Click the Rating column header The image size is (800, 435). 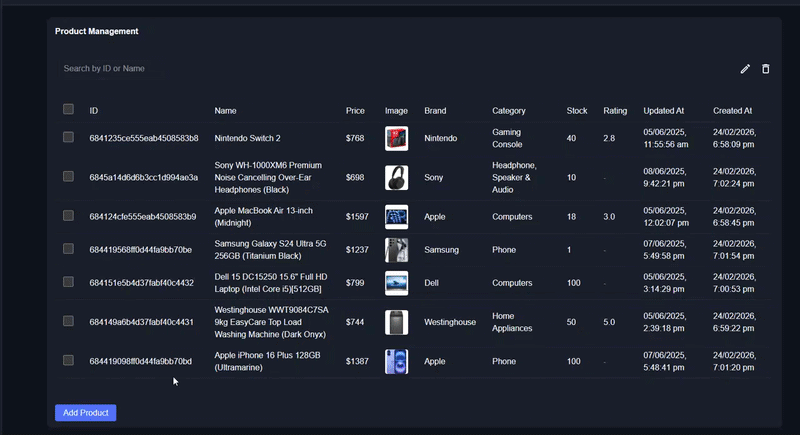615,111
